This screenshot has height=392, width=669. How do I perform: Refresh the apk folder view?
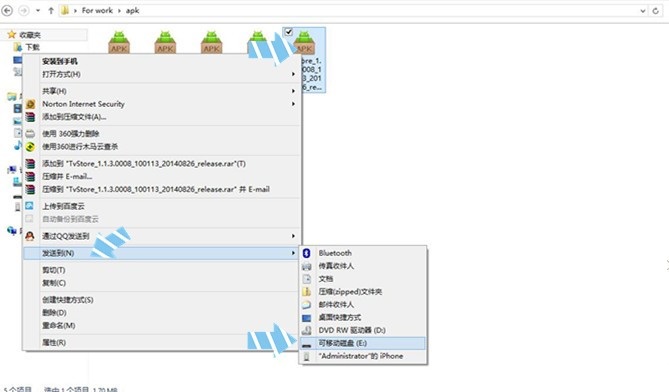pyautogui.click(x=656, y=11)
